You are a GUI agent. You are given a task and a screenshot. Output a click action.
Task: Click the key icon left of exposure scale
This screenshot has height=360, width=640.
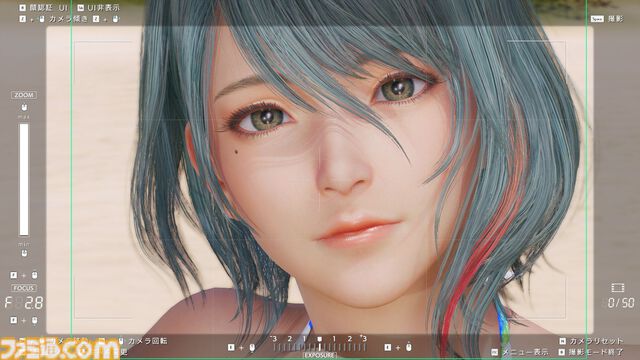[231, 347]
